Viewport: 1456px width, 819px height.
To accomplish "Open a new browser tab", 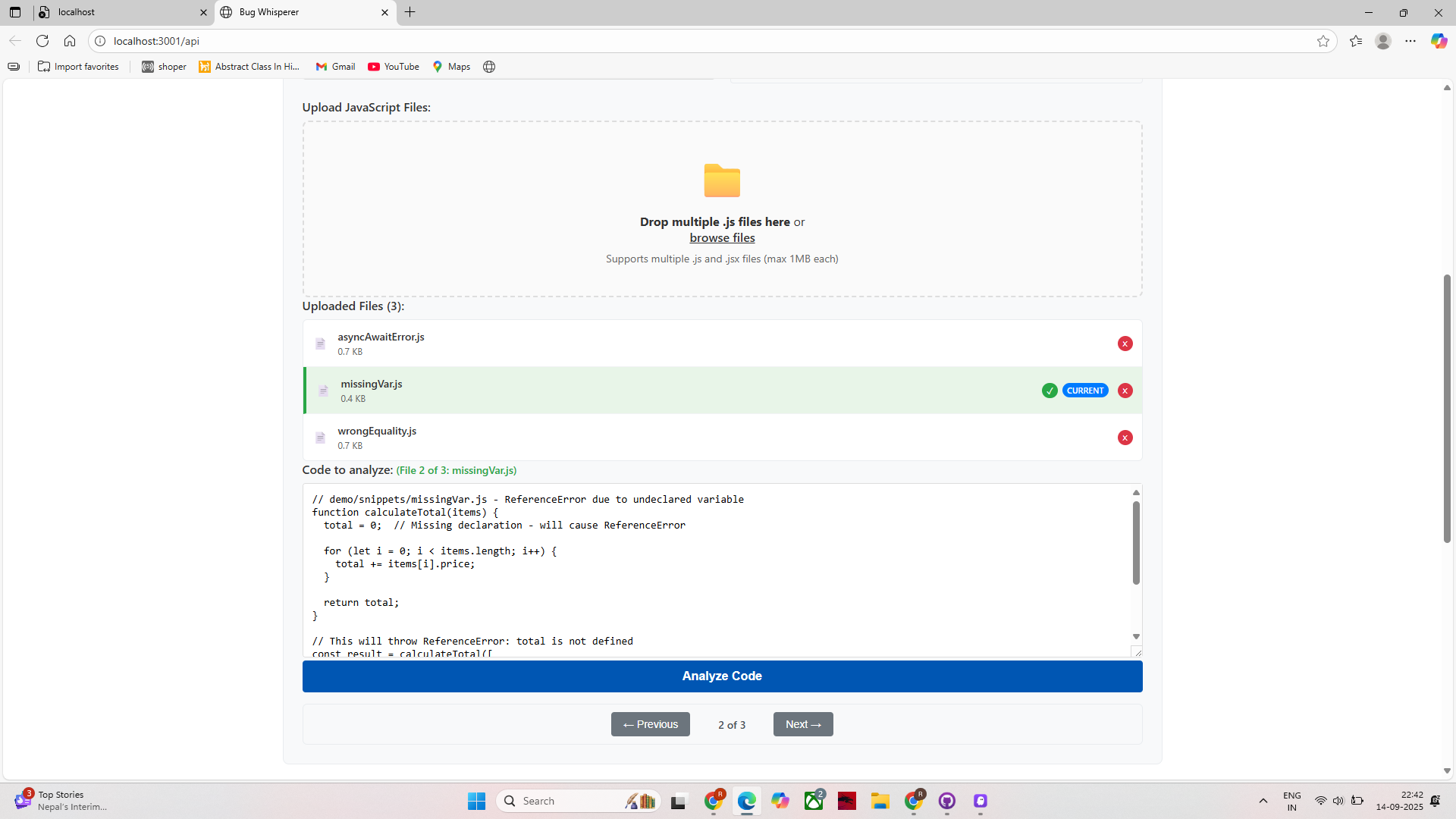I will tap(410, 12).
